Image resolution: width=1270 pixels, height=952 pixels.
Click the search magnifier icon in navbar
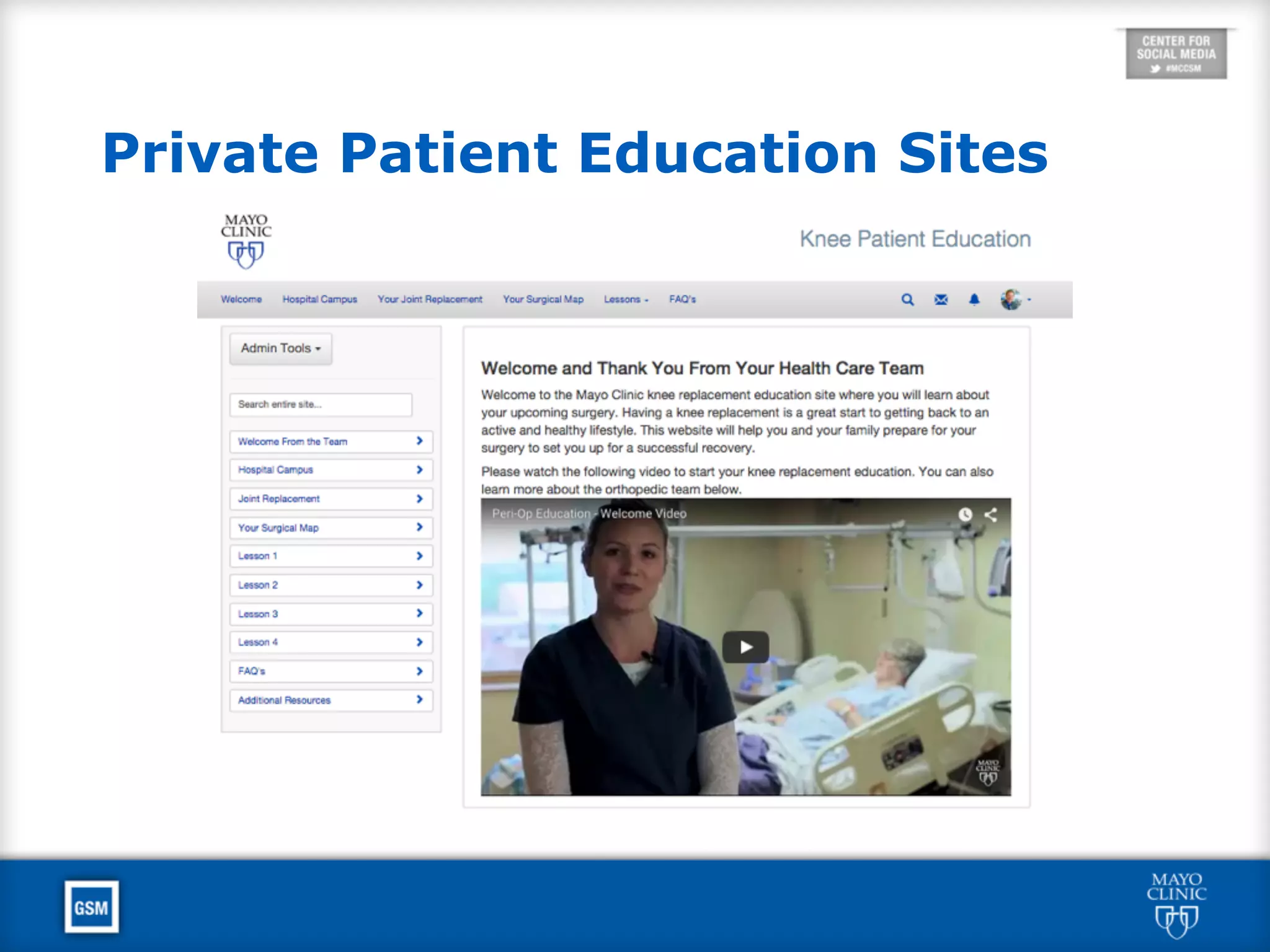click(x=907, y=300)
